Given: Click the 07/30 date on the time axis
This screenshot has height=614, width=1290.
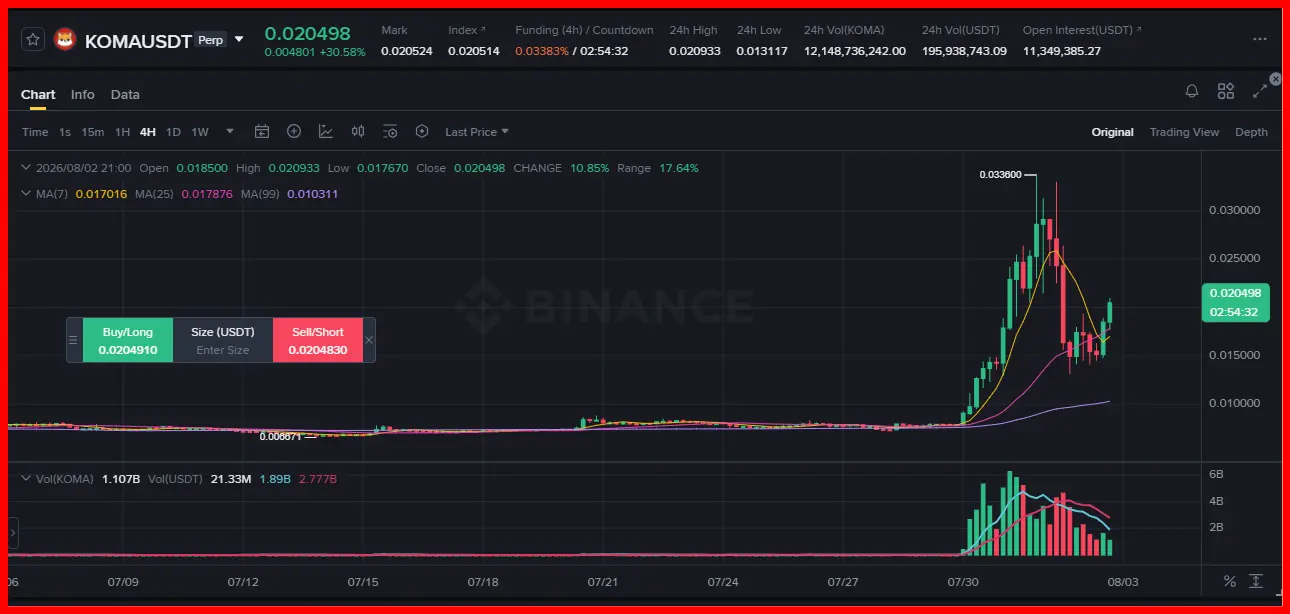Looking at the screenshot, I should pos(963,581).
